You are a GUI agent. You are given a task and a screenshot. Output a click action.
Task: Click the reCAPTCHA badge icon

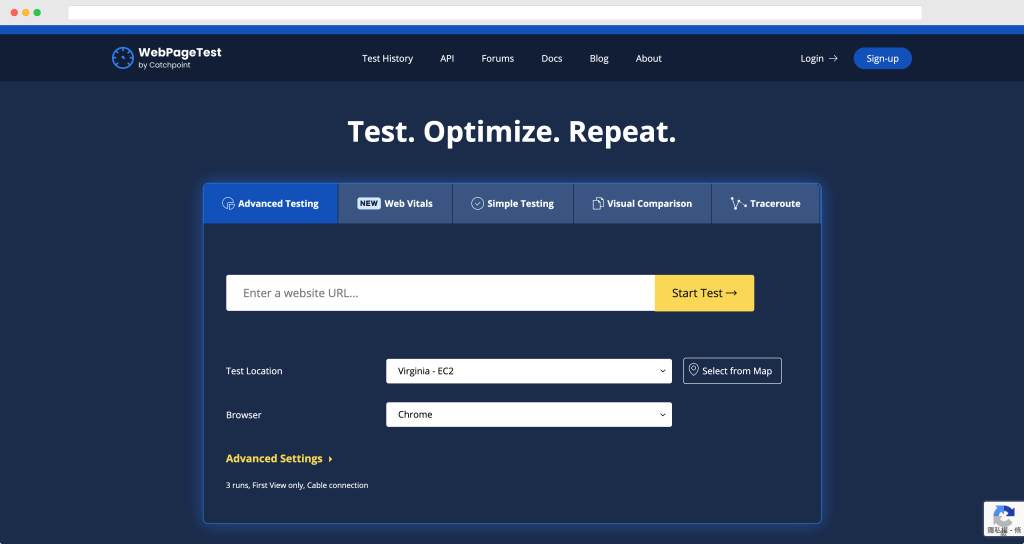tap(1004, 519)
